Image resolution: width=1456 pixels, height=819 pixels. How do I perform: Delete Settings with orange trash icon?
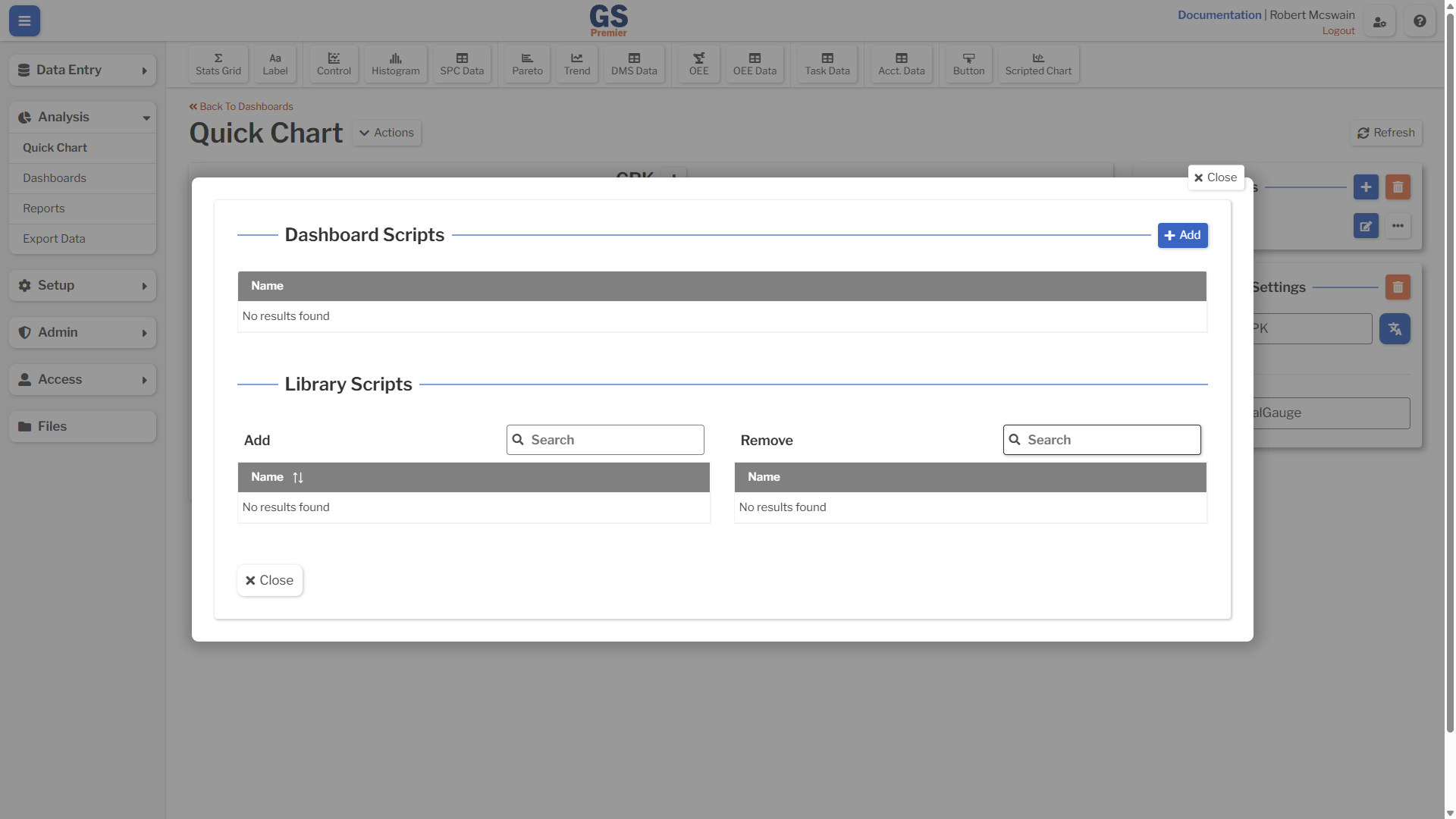click(x=1398, y=287)
